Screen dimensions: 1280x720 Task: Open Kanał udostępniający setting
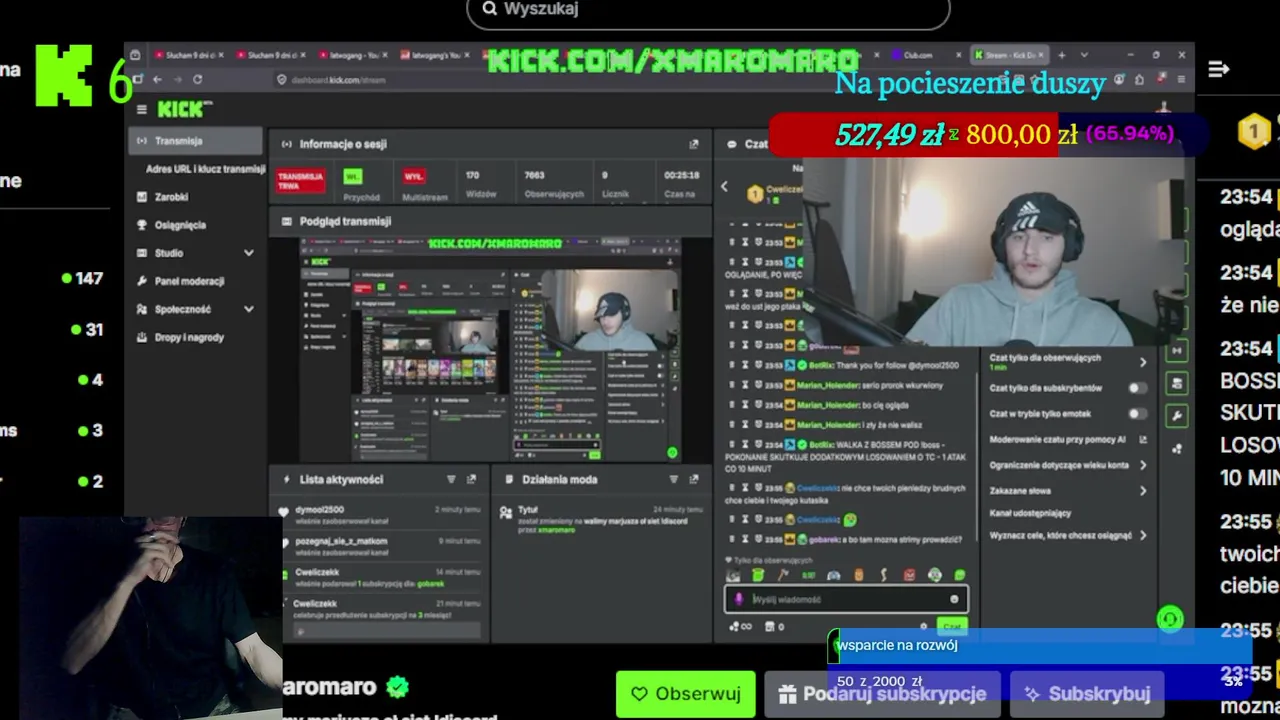1030,513
